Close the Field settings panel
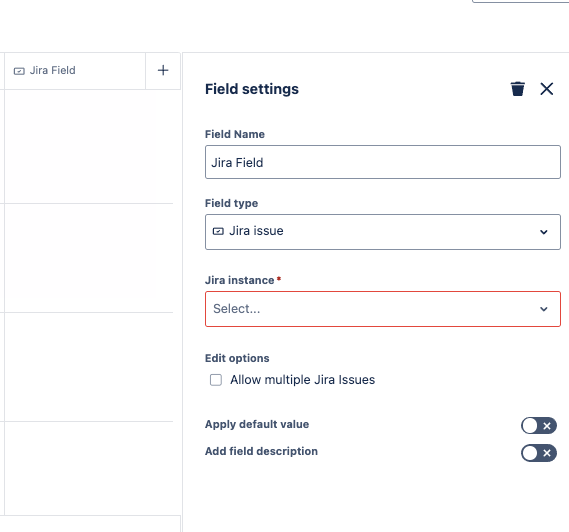Image resolution: width=569 pixels, height=532 pixels. coord(547,89)
